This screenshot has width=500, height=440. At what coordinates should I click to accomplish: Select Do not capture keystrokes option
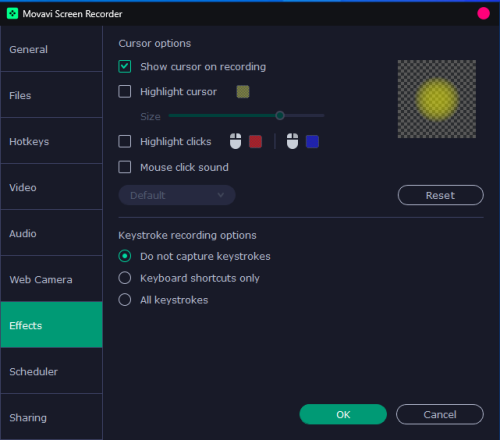pos(125,256)
